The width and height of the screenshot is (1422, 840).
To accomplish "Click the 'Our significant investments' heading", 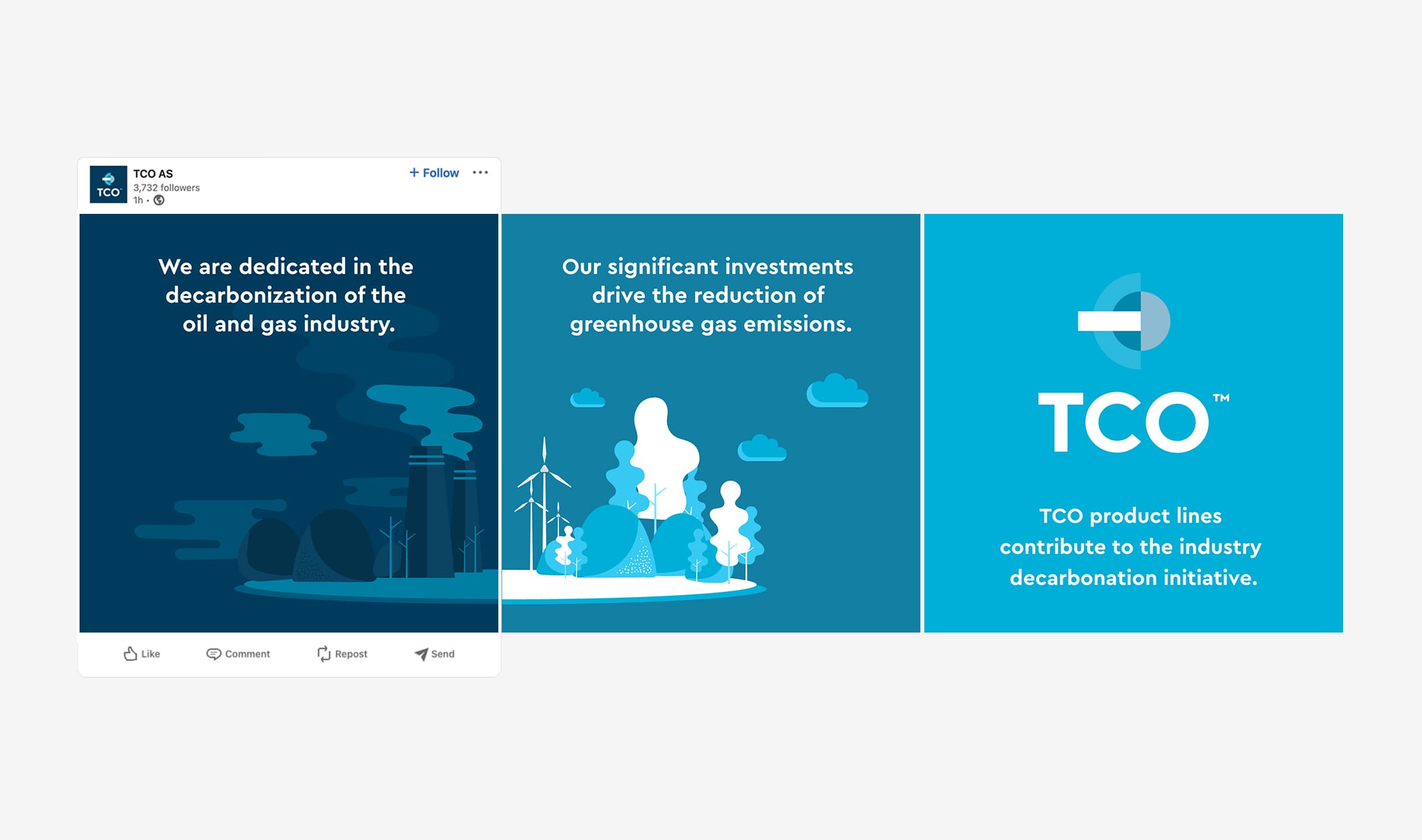I will [x=708, y=266].
